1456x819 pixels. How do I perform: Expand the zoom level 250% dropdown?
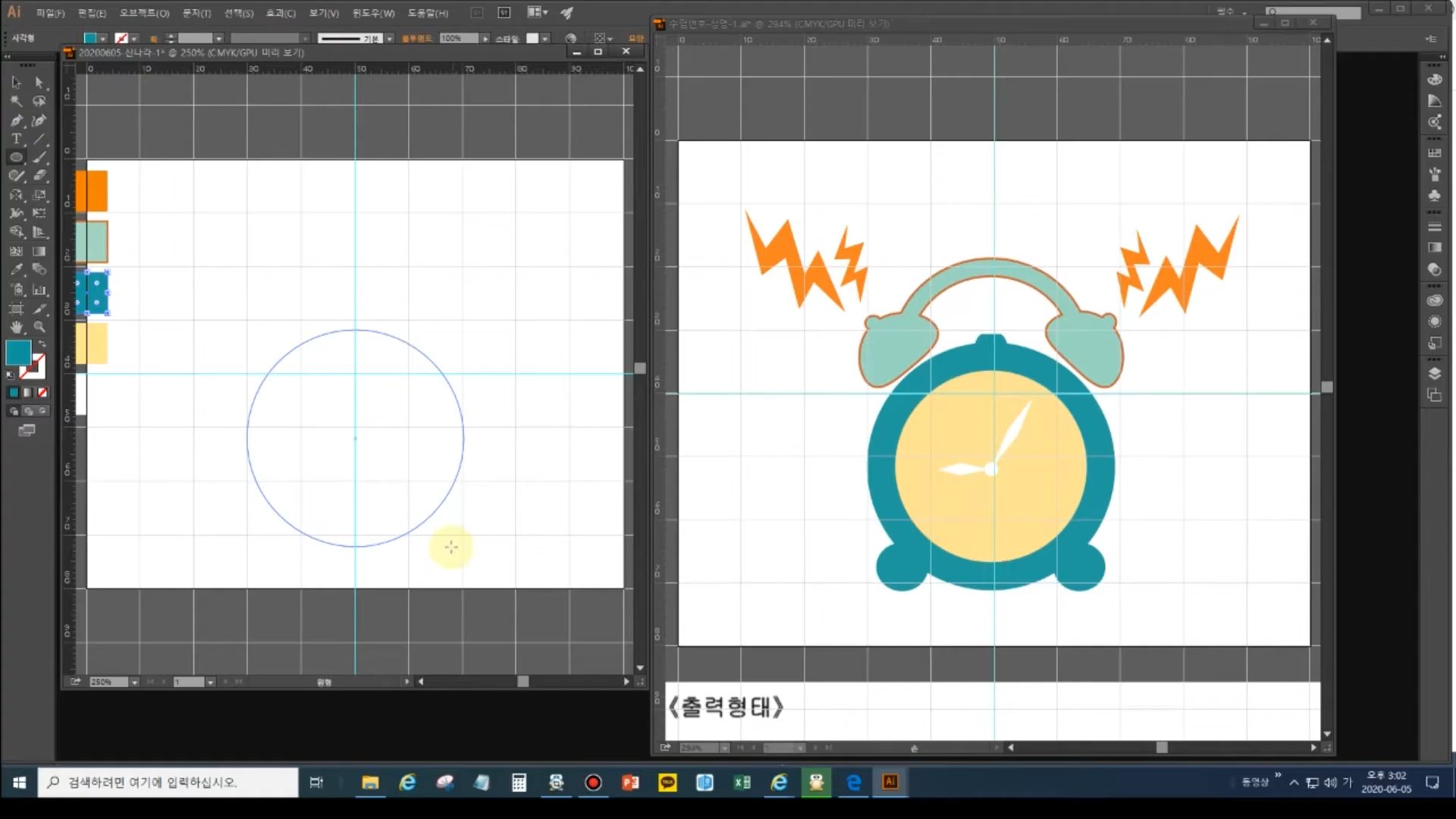pyautogui.click(x=134, y=682)
